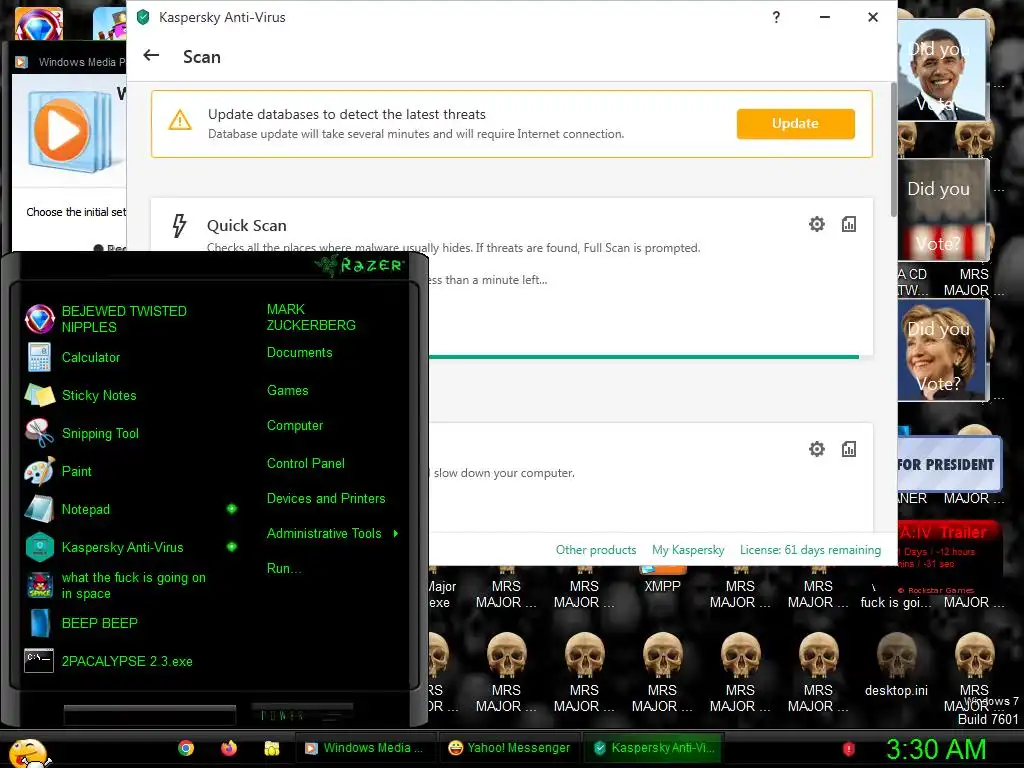
Task: Expand the Administrative Tools submenu arrow
Action: [396, 534]
